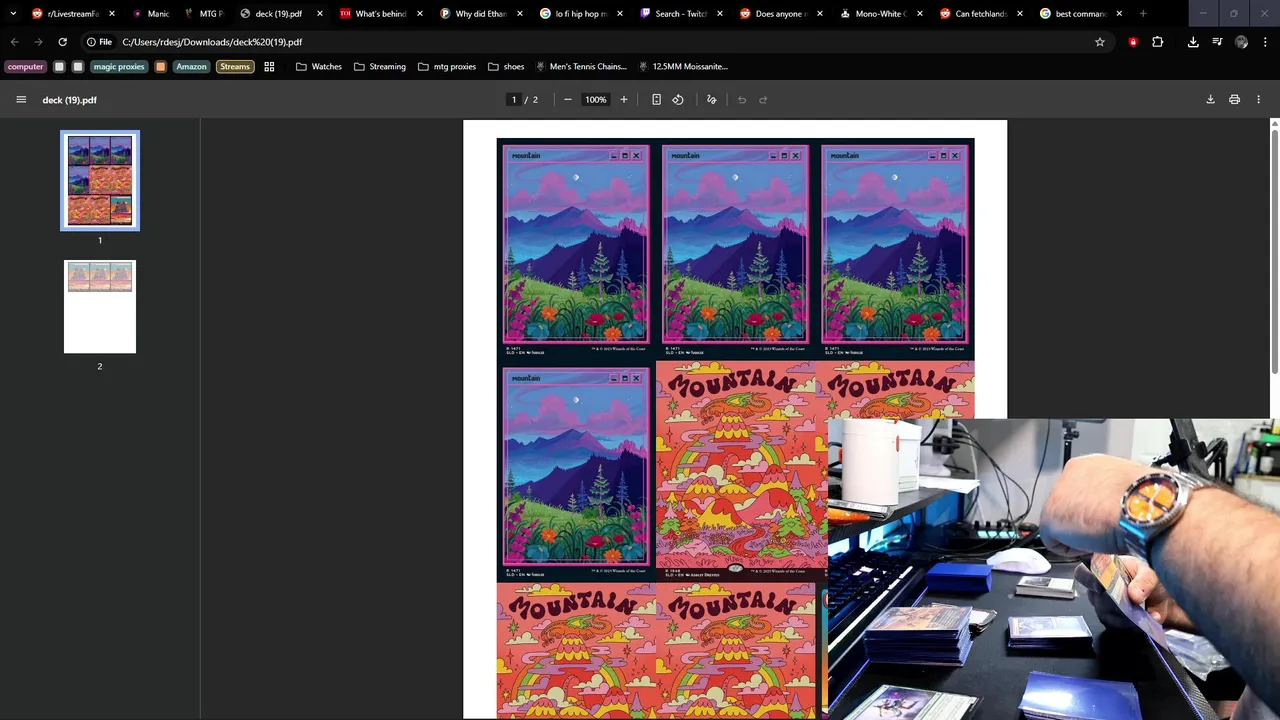Screen dimensions: 1280x720
Task: Open the mtg proxies bookmark folder
Action: coord(447,67)
